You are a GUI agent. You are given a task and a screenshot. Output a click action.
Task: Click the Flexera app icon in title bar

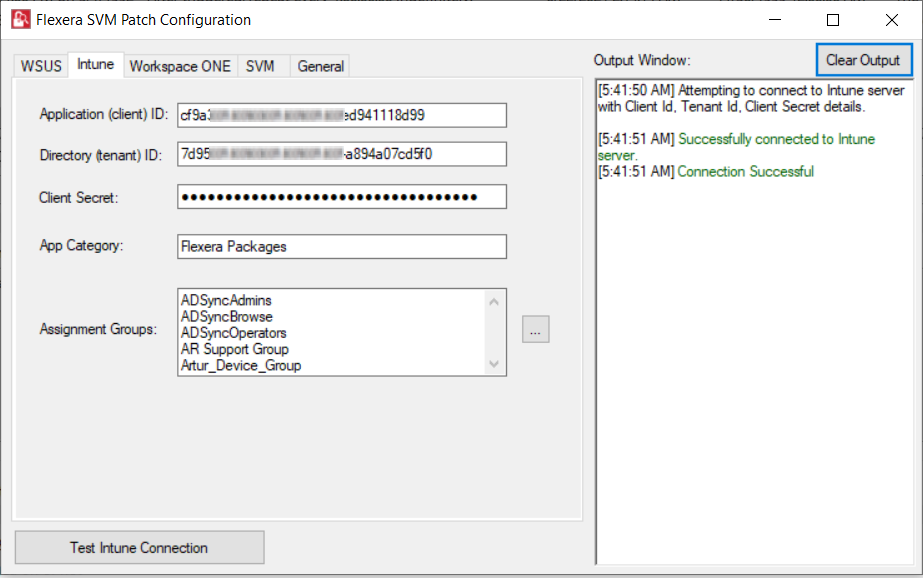(x=20, y=20)
